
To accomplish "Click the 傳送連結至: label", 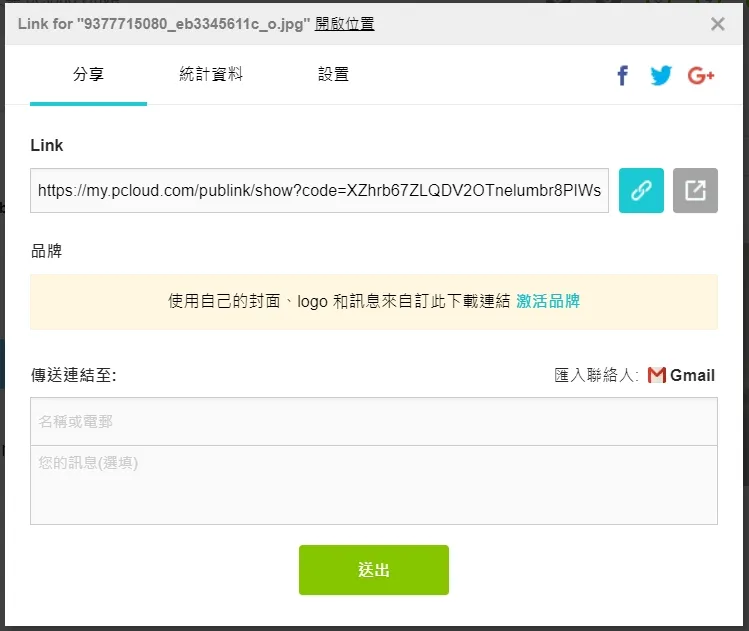I will [74, 375].
